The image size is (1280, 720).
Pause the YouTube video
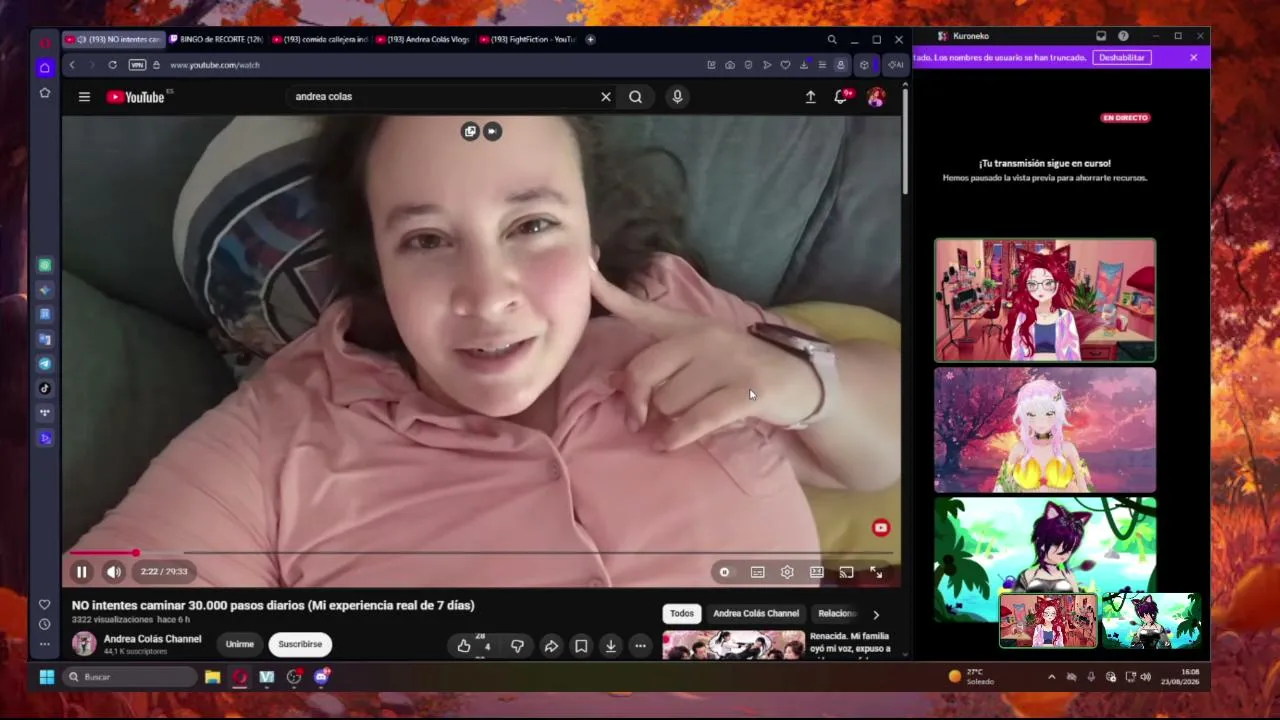pos(82,572)
